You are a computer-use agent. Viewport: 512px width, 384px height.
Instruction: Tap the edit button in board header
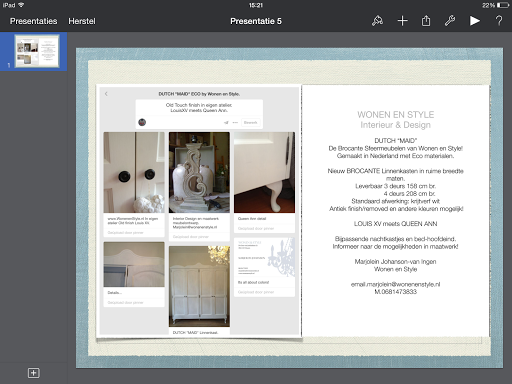coord(250,122)
